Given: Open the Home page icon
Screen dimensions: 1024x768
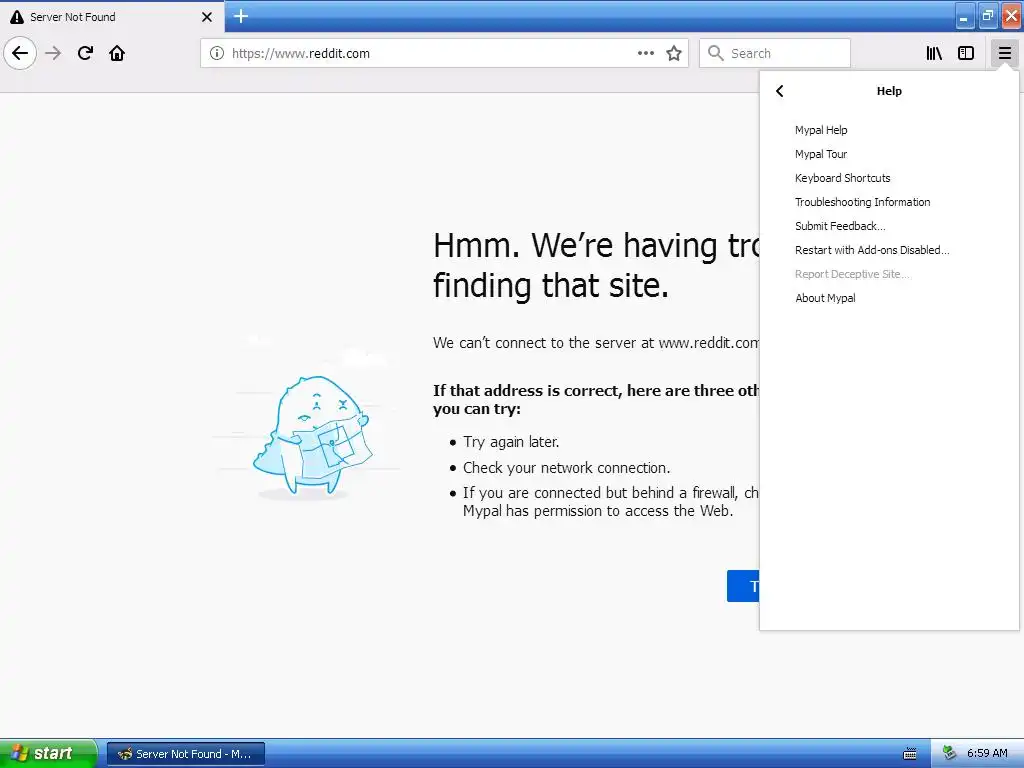Looking at the screenshot, I should [x=117, y=53].
